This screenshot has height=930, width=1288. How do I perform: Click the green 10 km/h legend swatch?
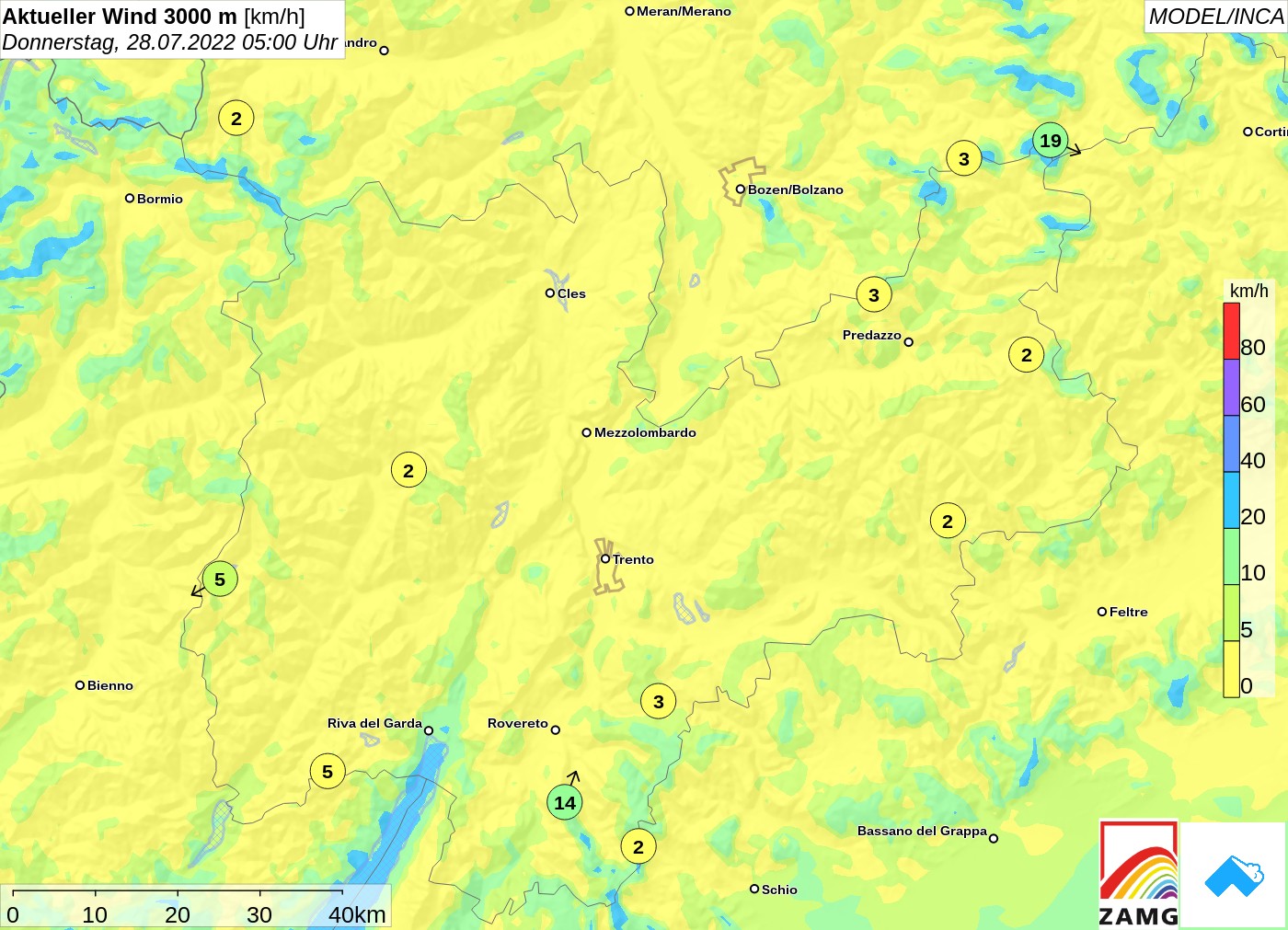1231,557
